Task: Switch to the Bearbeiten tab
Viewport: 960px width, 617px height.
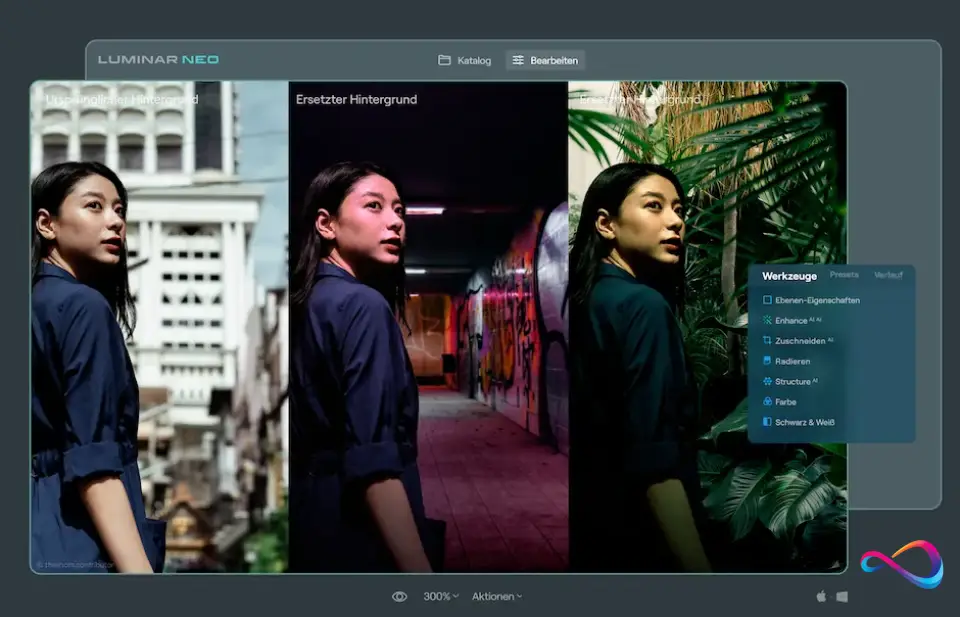Action: point(548,60)
